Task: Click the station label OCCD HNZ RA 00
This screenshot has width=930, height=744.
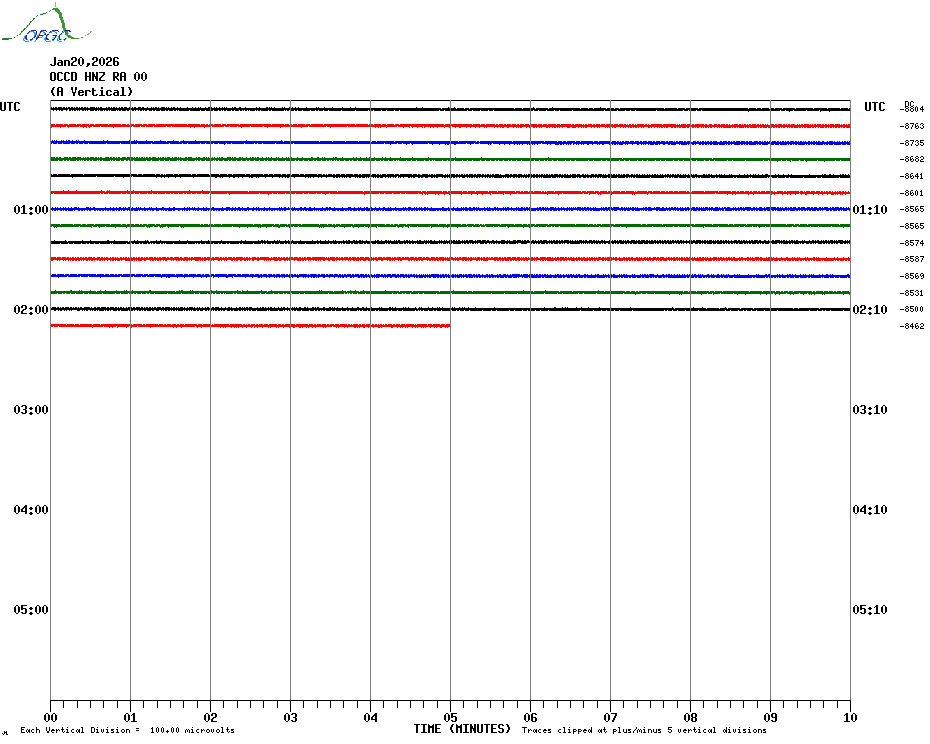Action: [98, 77]
